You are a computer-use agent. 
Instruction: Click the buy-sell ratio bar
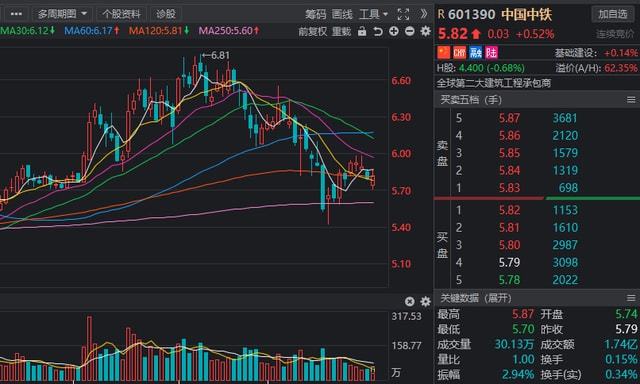(x=537, y=198)
